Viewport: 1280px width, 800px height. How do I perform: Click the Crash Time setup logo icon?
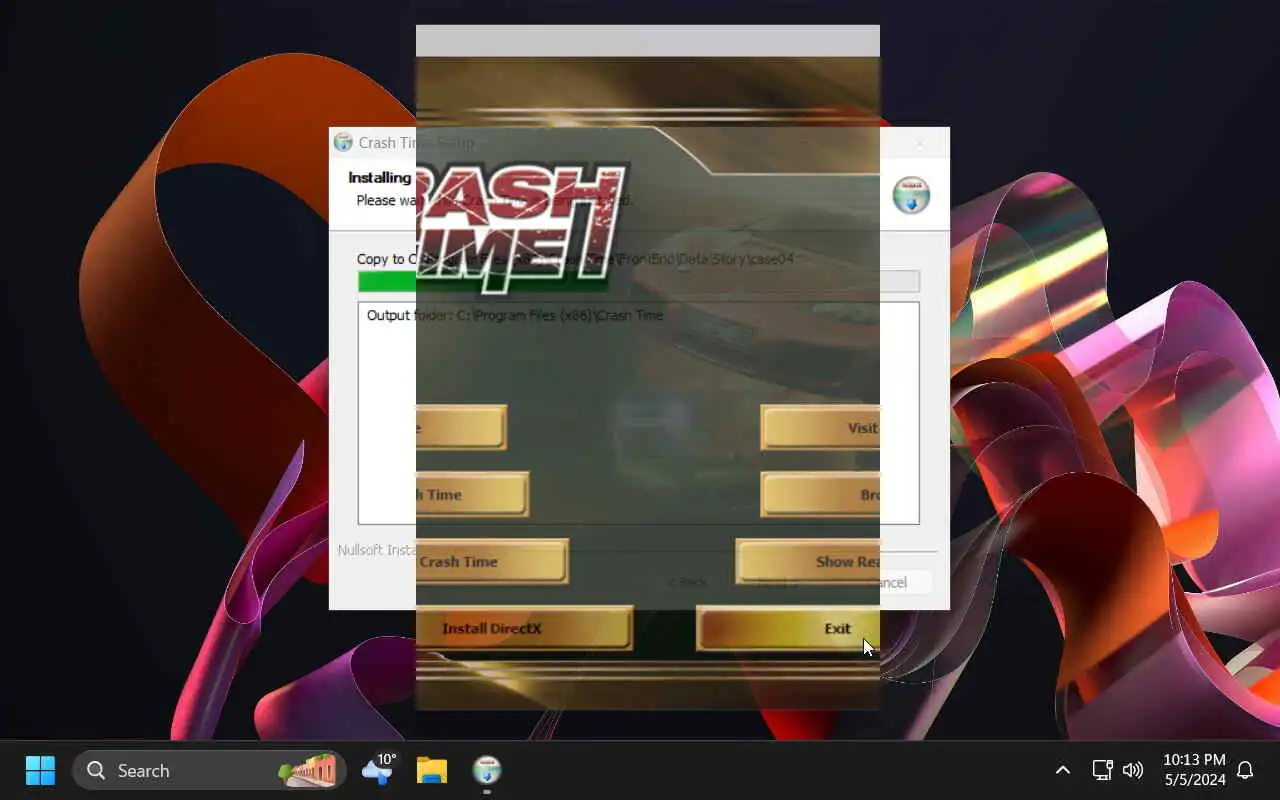(911, 195)
